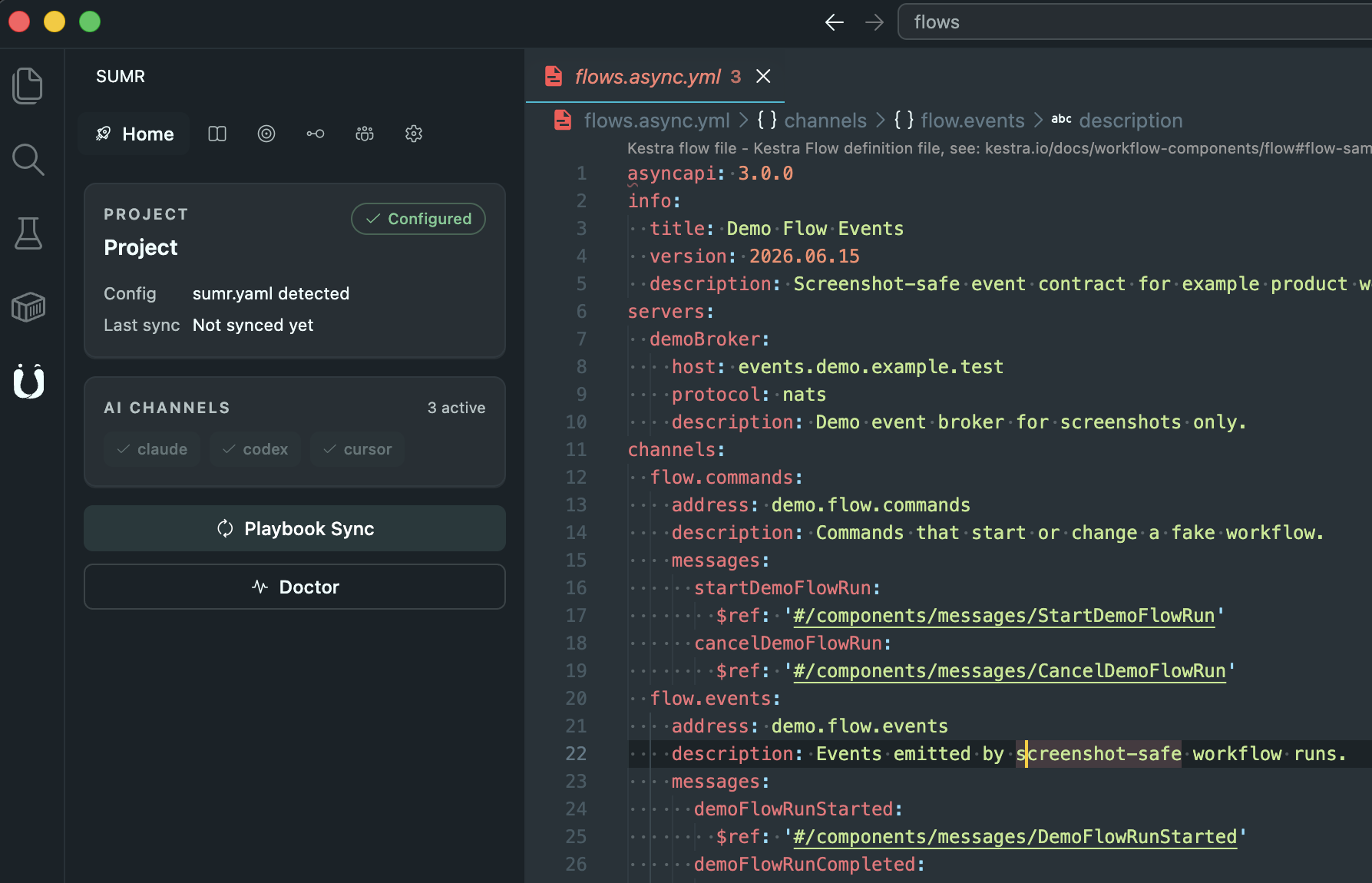1372x883 pixels.
Task: Close the flows.async.yml tab
Action: pyautogui.click(x=763, y=76)
